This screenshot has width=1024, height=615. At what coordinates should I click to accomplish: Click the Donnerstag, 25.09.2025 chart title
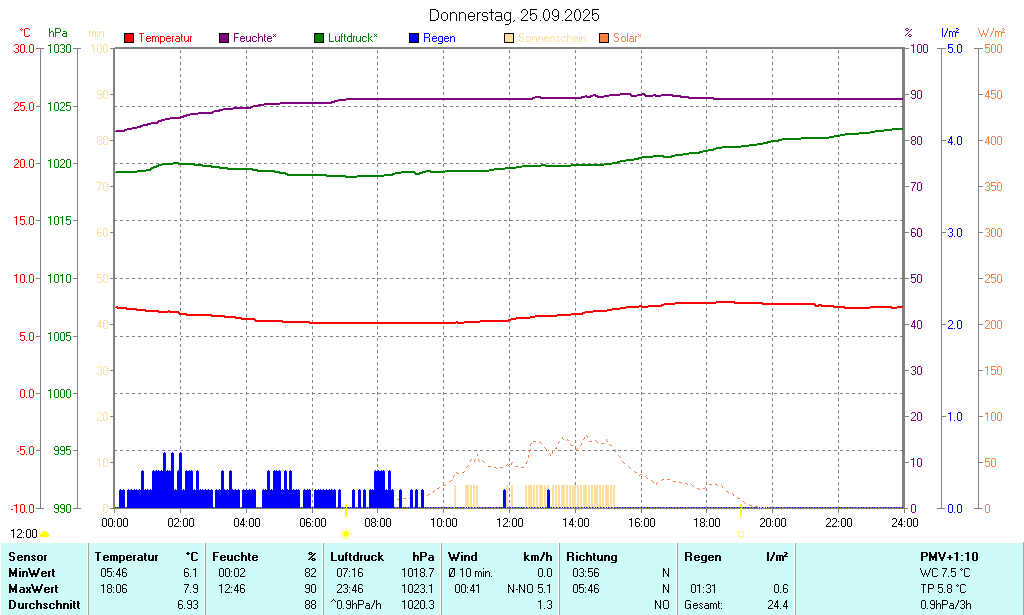pos(515,15)
